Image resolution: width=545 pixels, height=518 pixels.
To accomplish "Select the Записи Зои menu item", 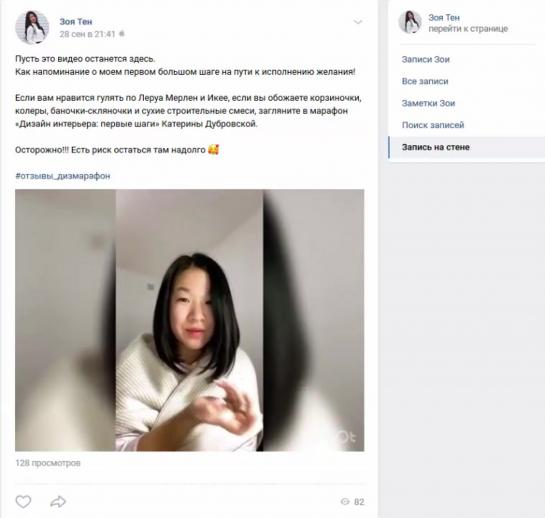I will pyautogui.click(x=425, y=59).
